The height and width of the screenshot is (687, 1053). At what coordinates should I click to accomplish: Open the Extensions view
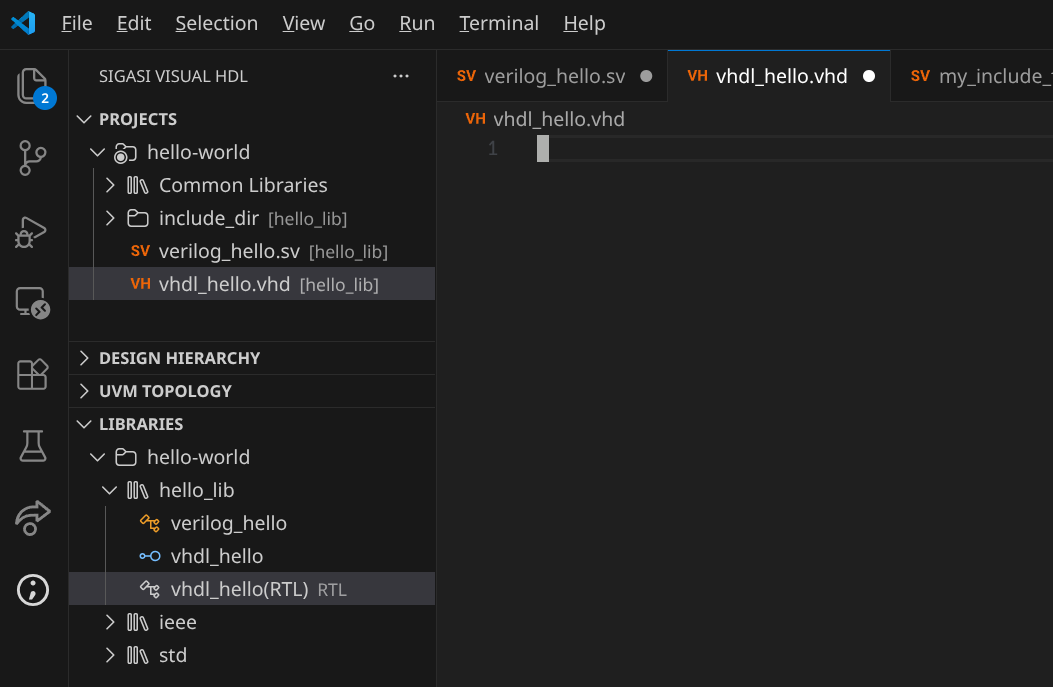point(33,375)
